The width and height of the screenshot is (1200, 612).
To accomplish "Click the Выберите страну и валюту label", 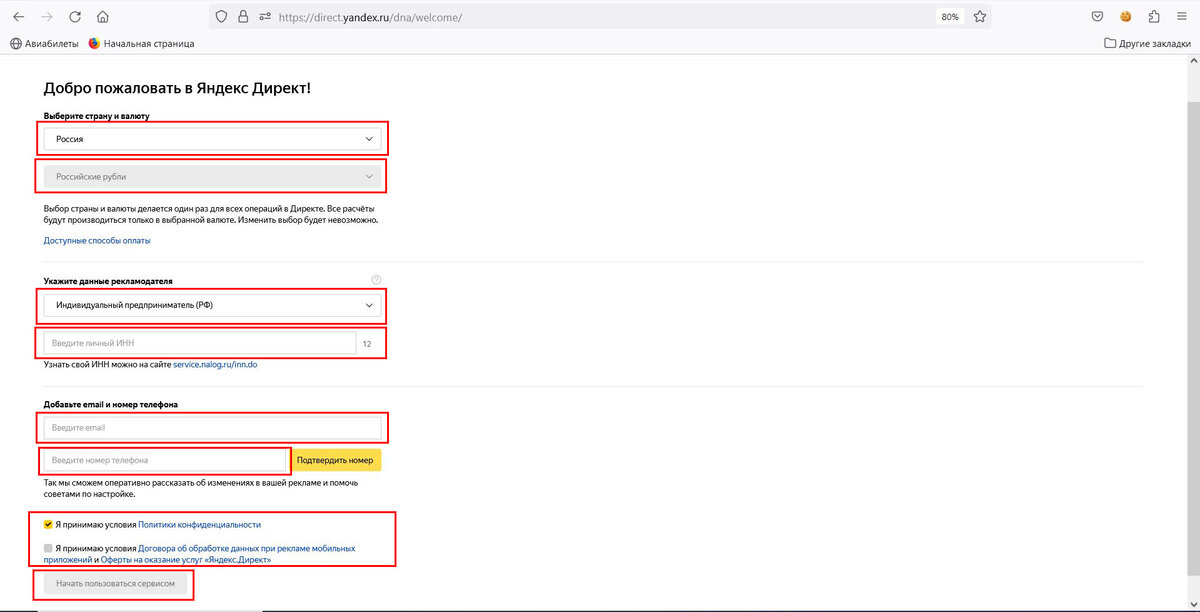I will click(96, 116).
